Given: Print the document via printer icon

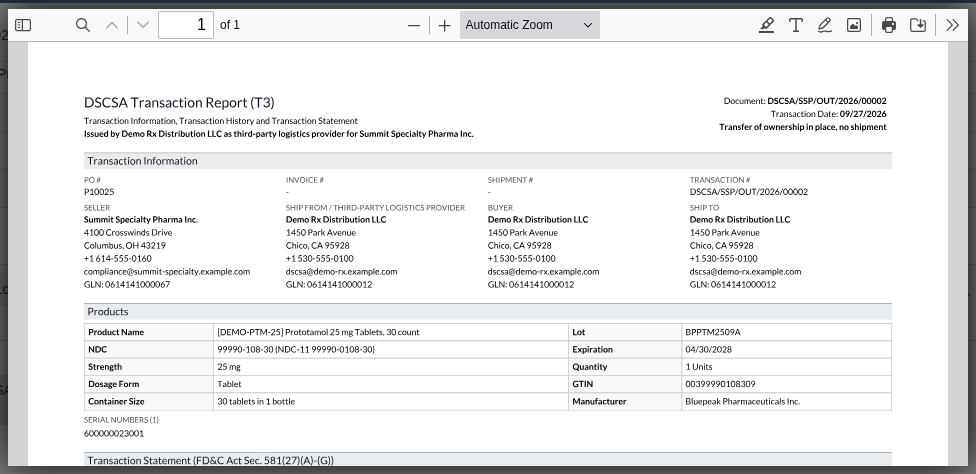Looking at the screenshot, I should (889, 25).
